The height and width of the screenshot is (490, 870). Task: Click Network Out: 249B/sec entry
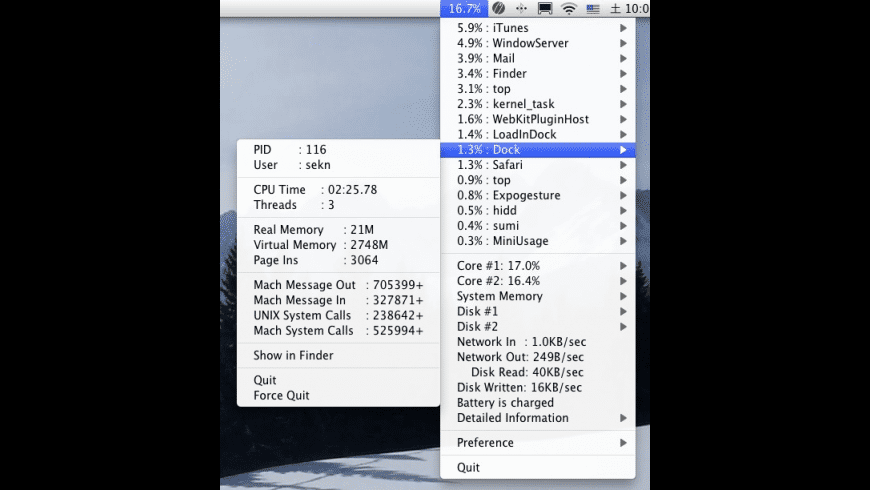538,357
